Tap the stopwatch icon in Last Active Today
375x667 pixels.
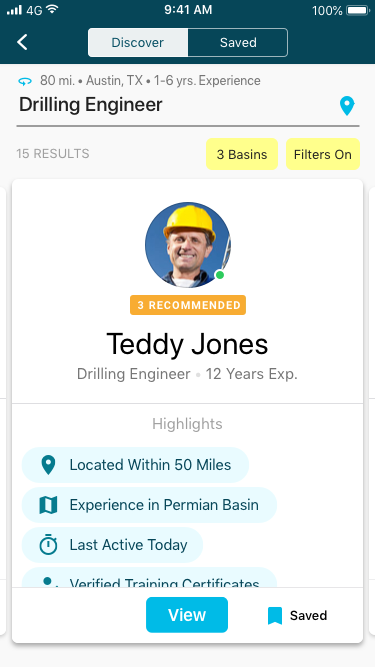click(48, 545)
